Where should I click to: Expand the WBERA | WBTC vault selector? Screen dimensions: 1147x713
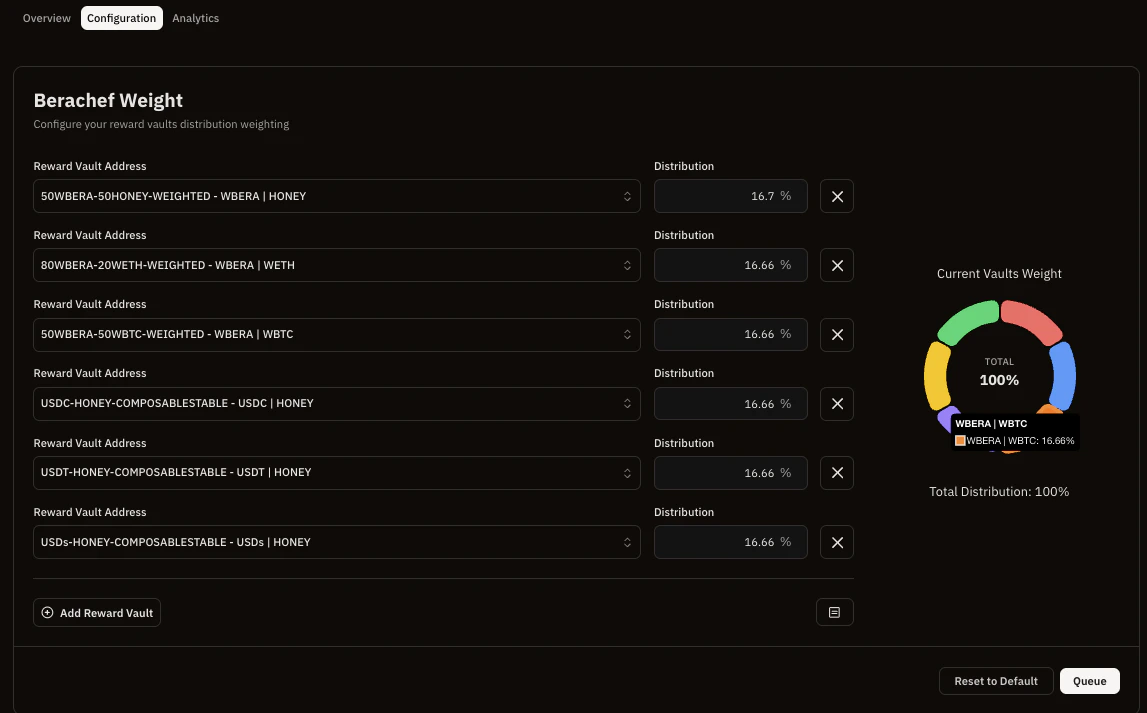pyautogui.click(x=337, y=334)
